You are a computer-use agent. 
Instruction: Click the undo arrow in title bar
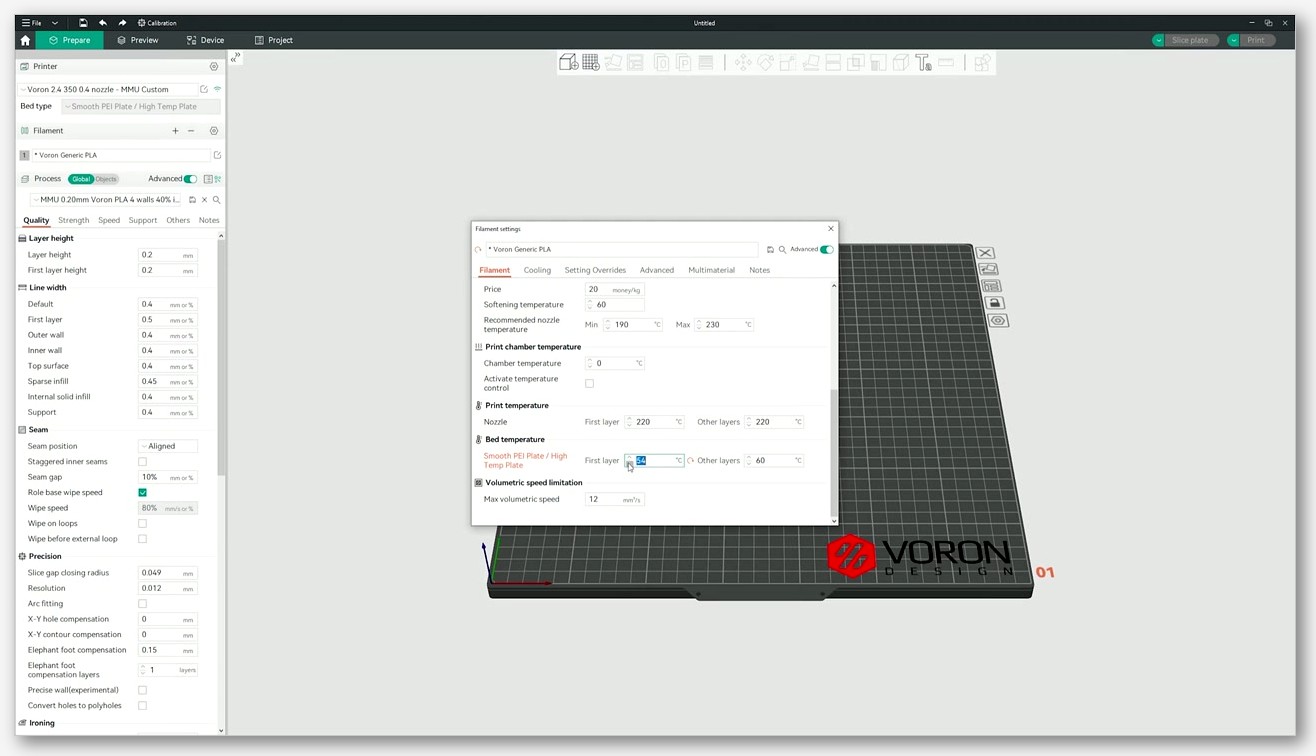click(102, 23)
